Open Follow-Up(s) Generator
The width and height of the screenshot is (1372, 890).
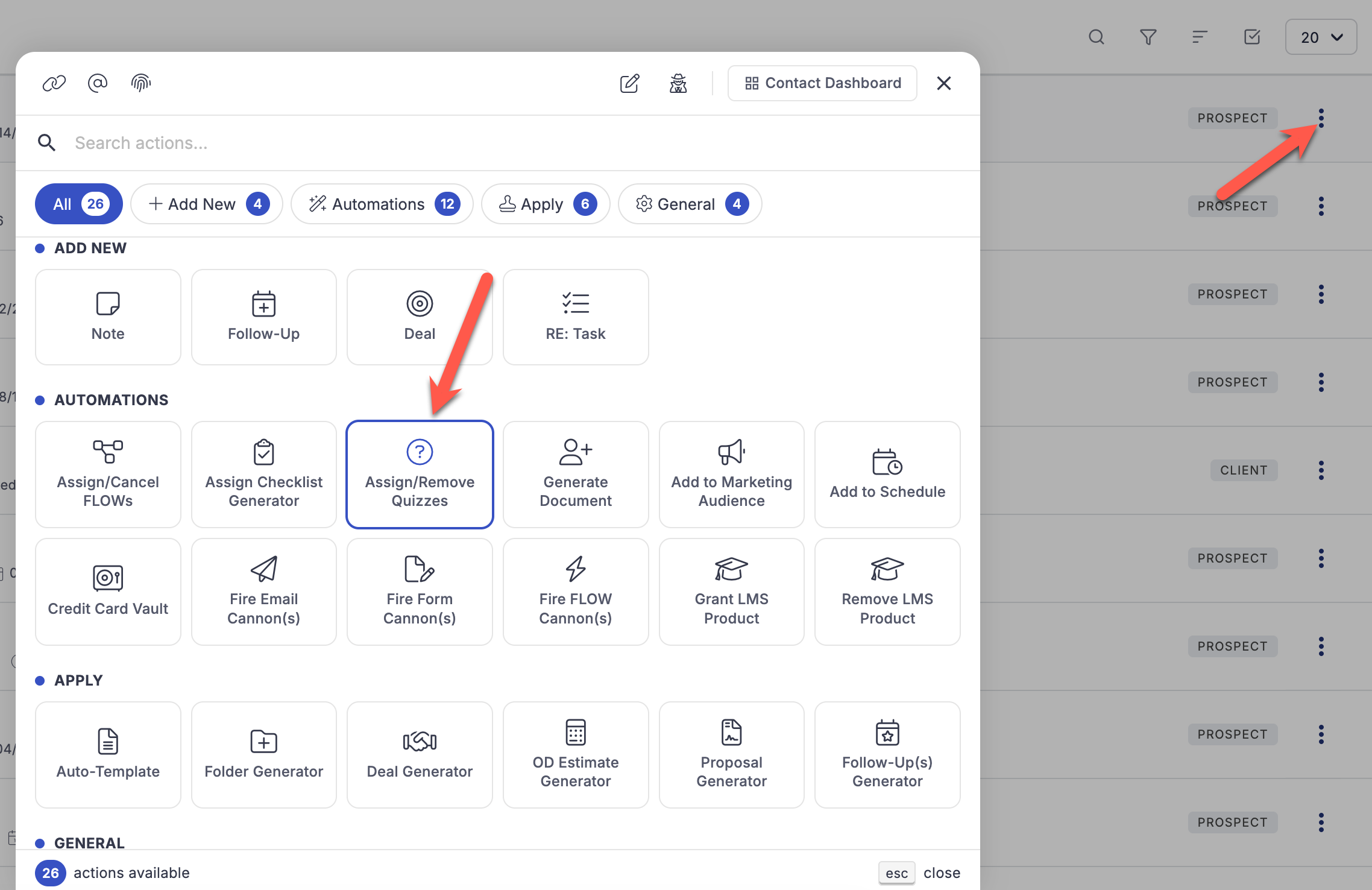point(887,755)
